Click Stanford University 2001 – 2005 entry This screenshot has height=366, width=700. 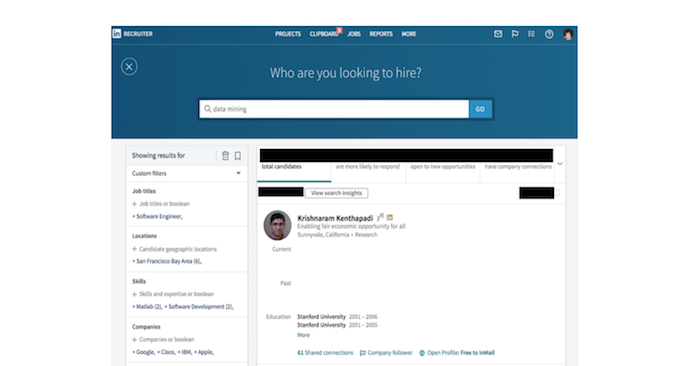tap(338, 325)
